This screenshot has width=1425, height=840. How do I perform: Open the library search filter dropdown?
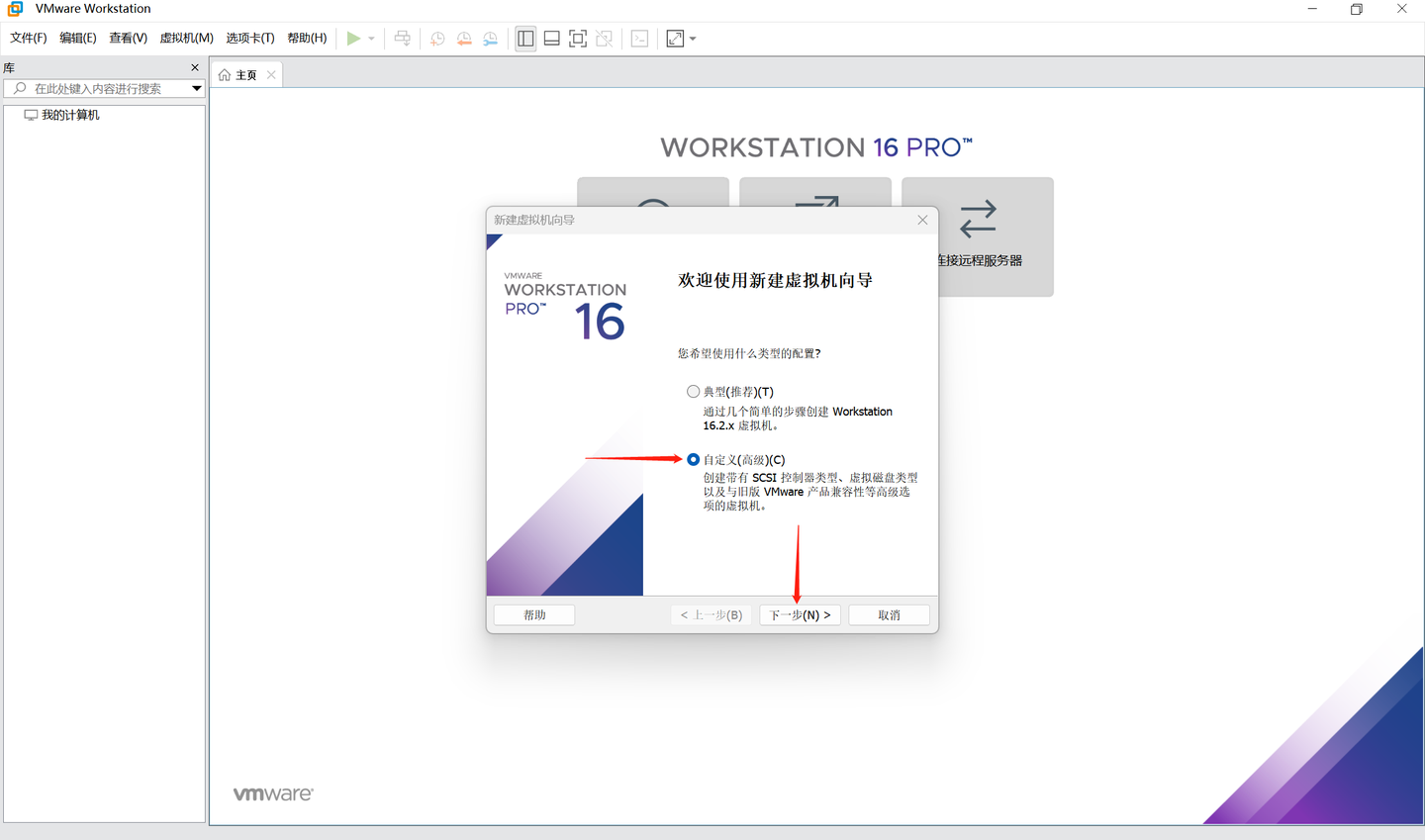point(197,88)
